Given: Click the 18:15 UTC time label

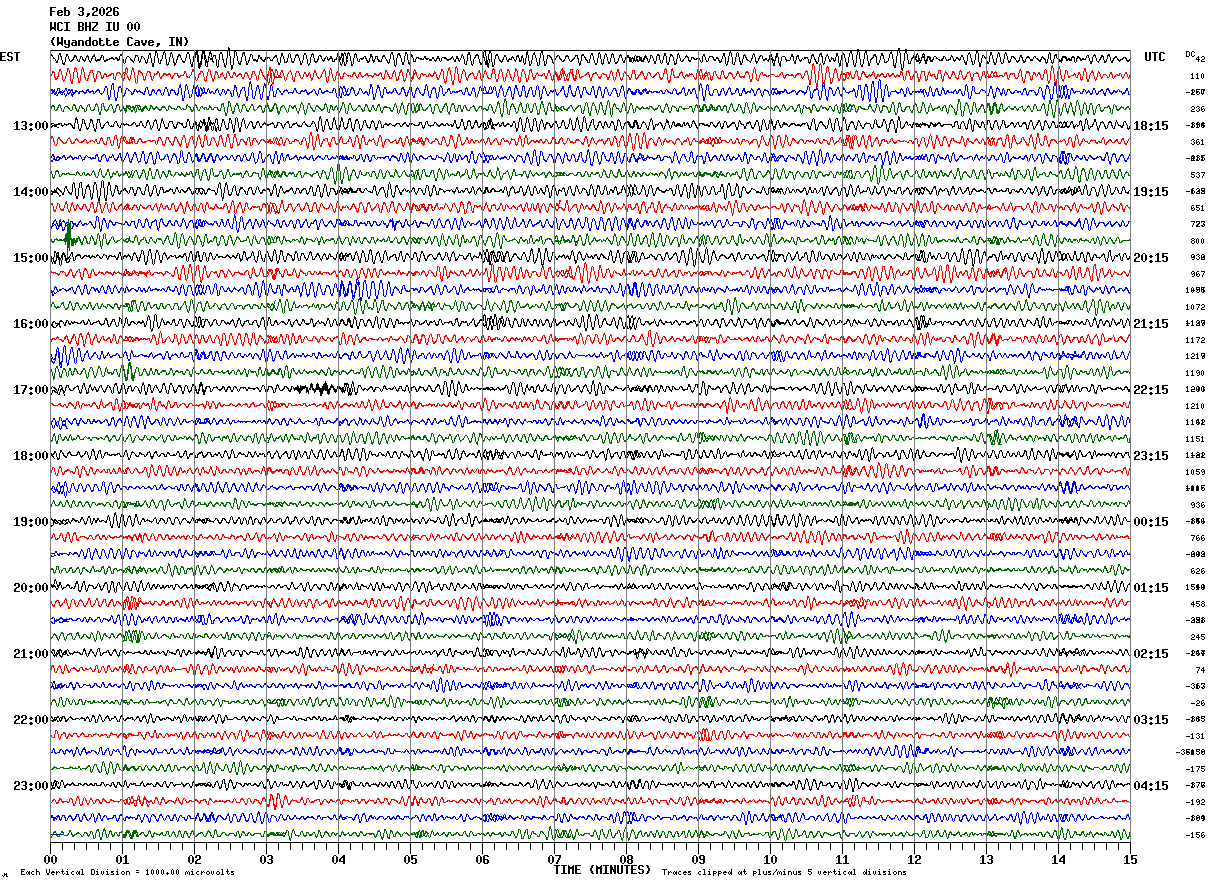Looking at the screenshot, I should pos(1151,126).
